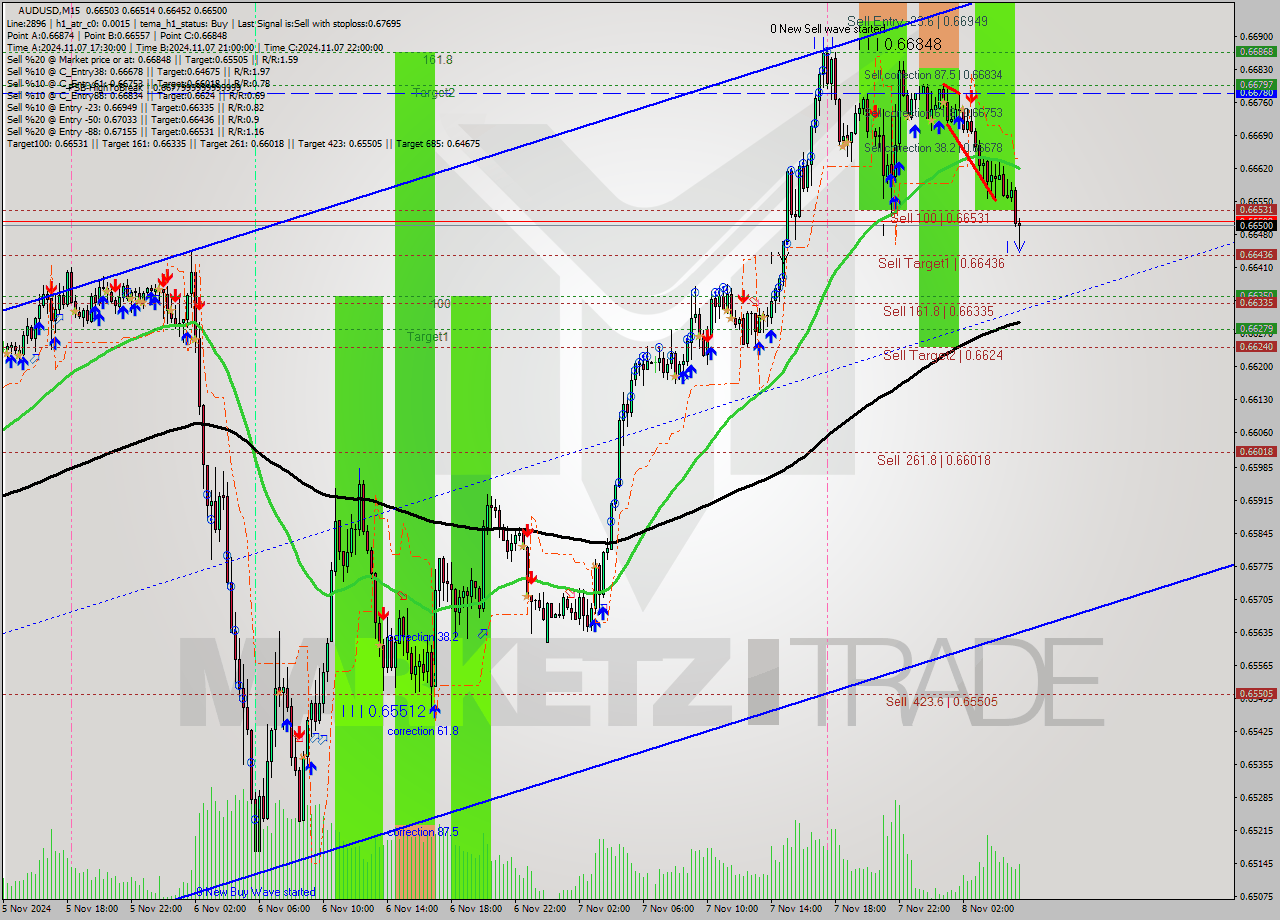
Task: Click the blue 'correction 61.8' label
Action: [423, 731]
